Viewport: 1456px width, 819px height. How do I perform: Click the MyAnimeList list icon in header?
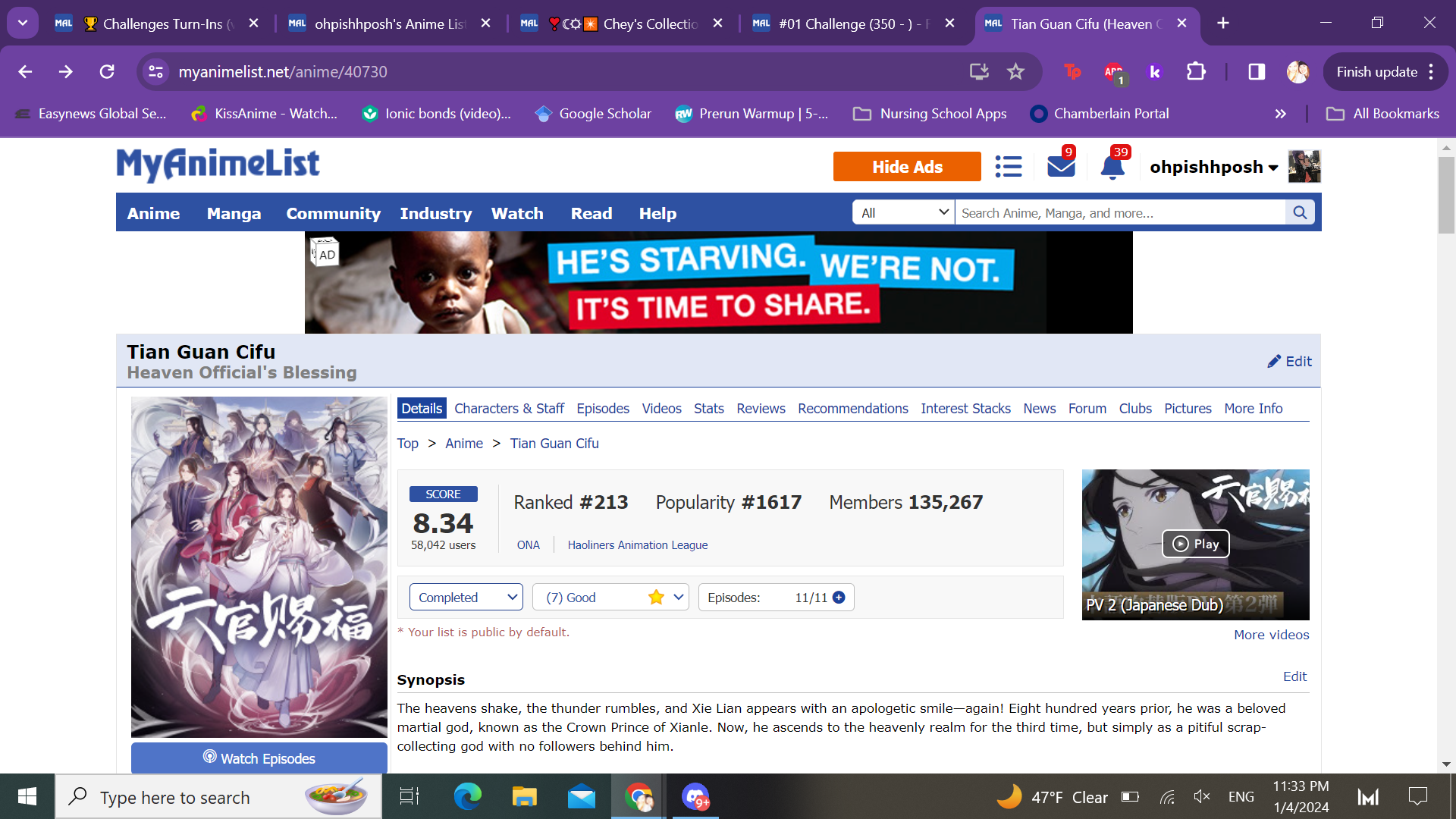(1009, 166)
